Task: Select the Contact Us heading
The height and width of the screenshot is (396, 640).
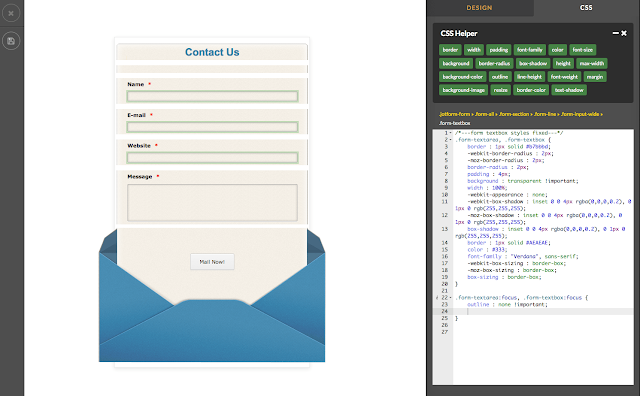Action: pyautogui.click(x=212, y=52)
